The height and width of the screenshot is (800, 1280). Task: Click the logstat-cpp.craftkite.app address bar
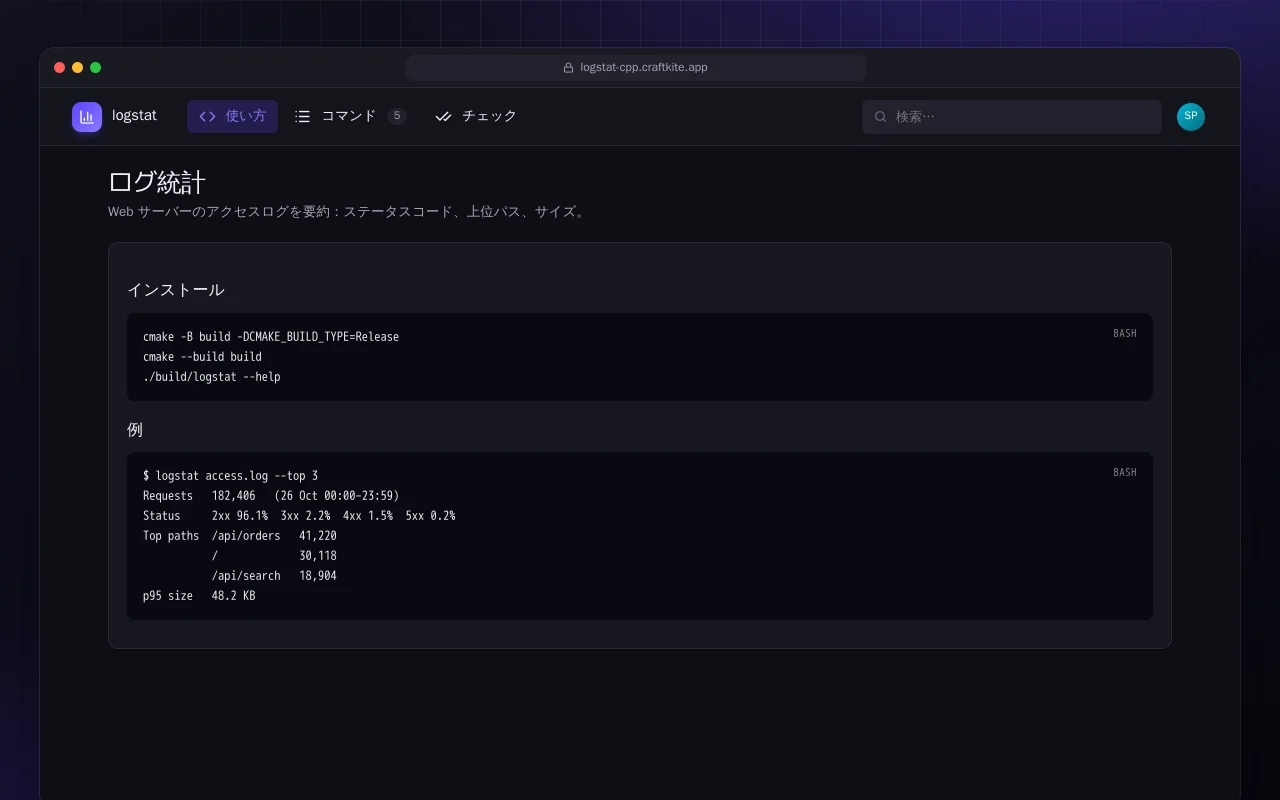coord(636,68)
